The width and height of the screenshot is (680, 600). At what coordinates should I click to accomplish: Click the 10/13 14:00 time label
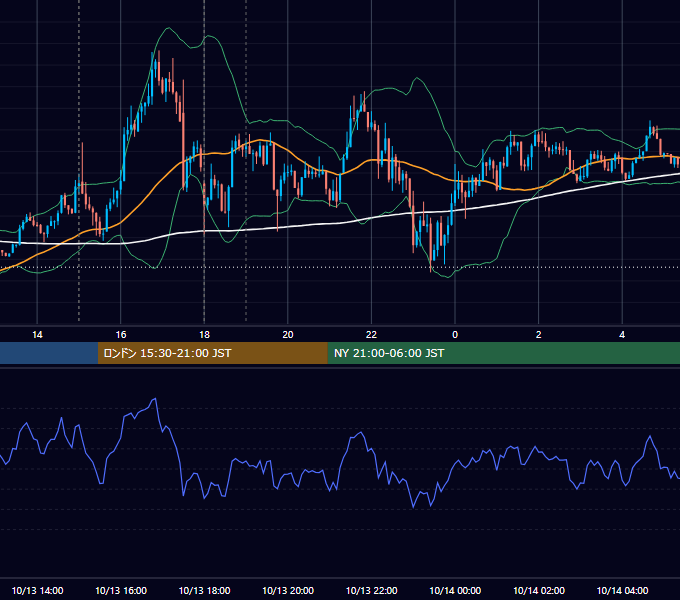click(x=37, y=590)
